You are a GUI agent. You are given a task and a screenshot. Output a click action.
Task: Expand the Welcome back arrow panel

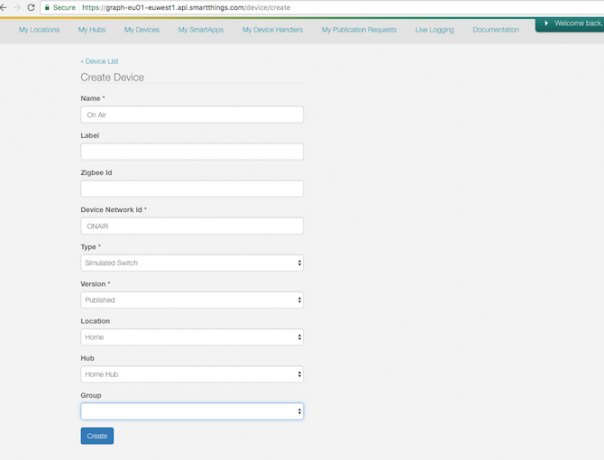coord(546,24)
